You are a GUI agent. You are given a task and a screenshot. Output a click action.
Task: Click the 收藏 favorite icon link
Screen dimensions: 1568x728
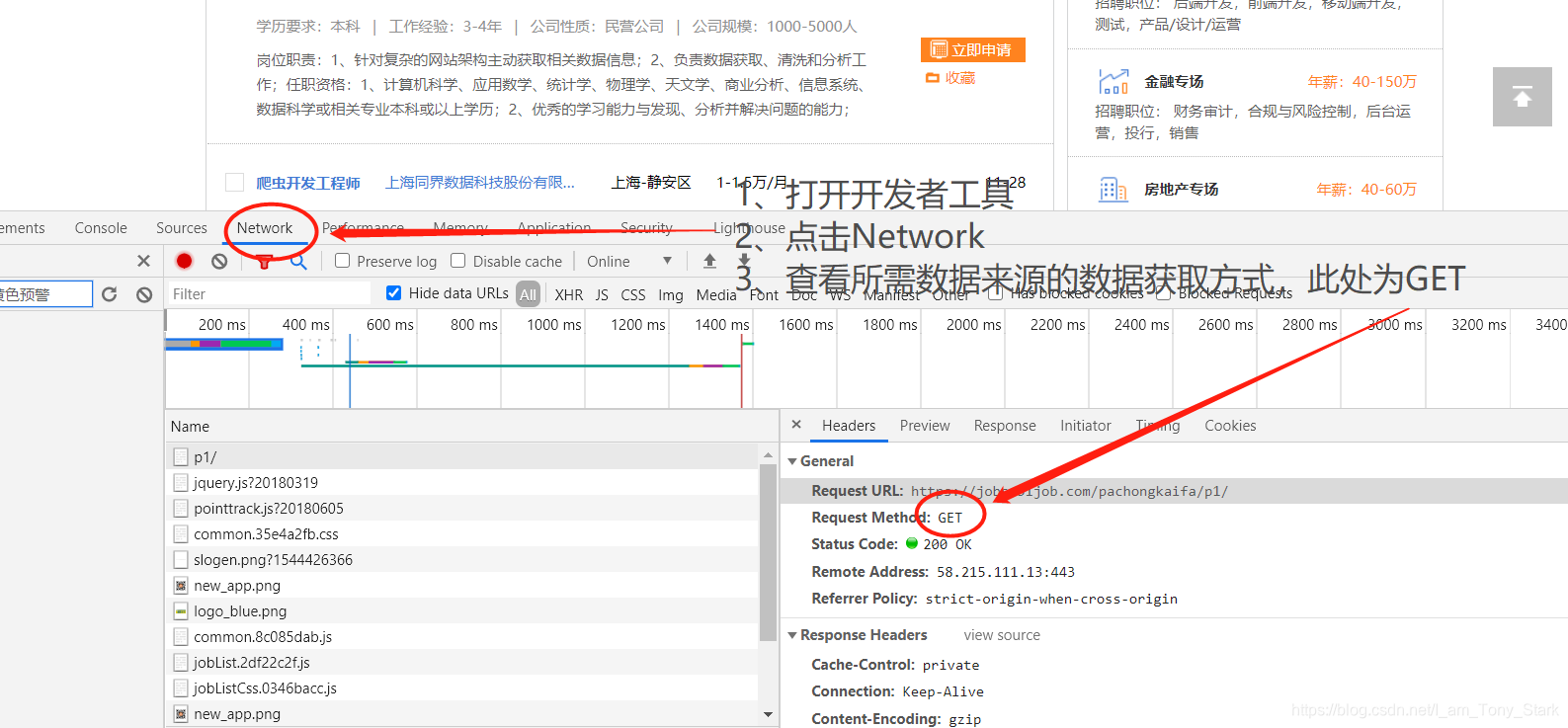[950, 78]
